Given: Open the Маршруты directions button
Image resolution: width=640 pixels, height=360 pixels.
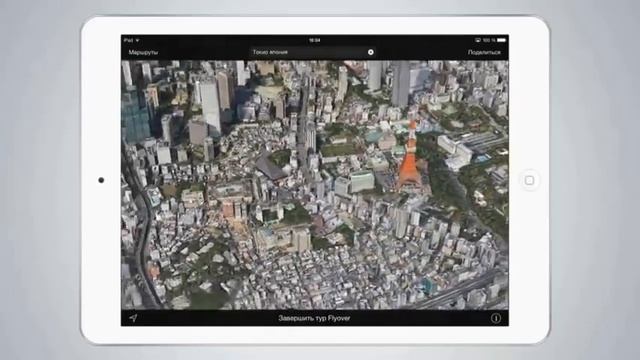Looking at the screenshot, I should [x=143, y=52].
